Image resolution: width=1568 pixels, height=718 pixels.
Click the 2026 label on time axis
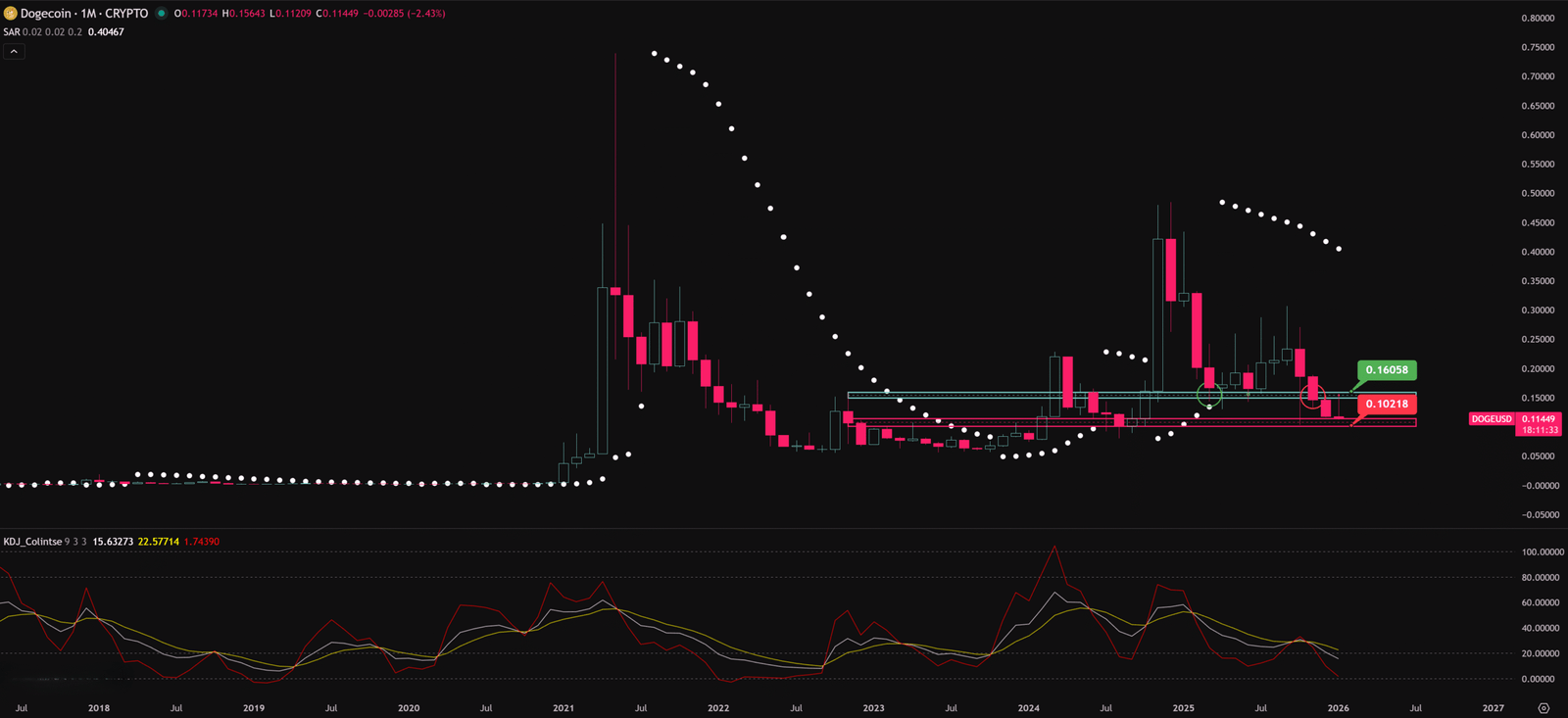coord(1338,708)
